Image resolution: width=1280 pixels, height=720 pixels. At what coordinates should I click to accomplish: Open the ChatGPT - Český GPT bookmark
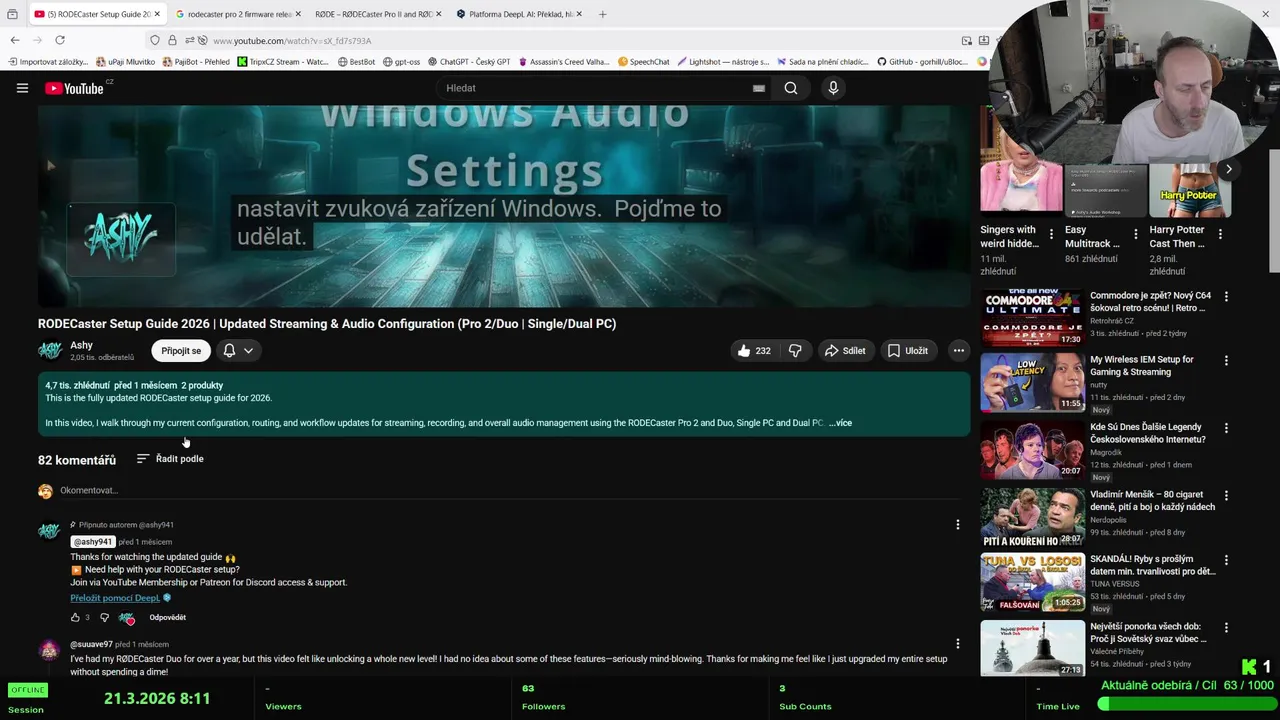[468, 62]
